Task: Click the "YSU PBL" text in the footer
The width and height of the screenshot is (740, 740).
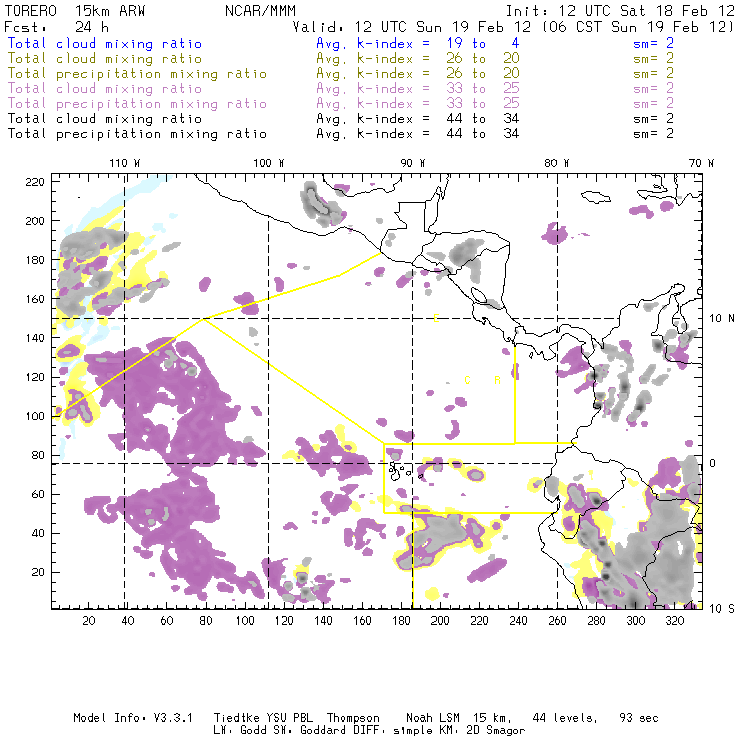Action: click(289, 718)
